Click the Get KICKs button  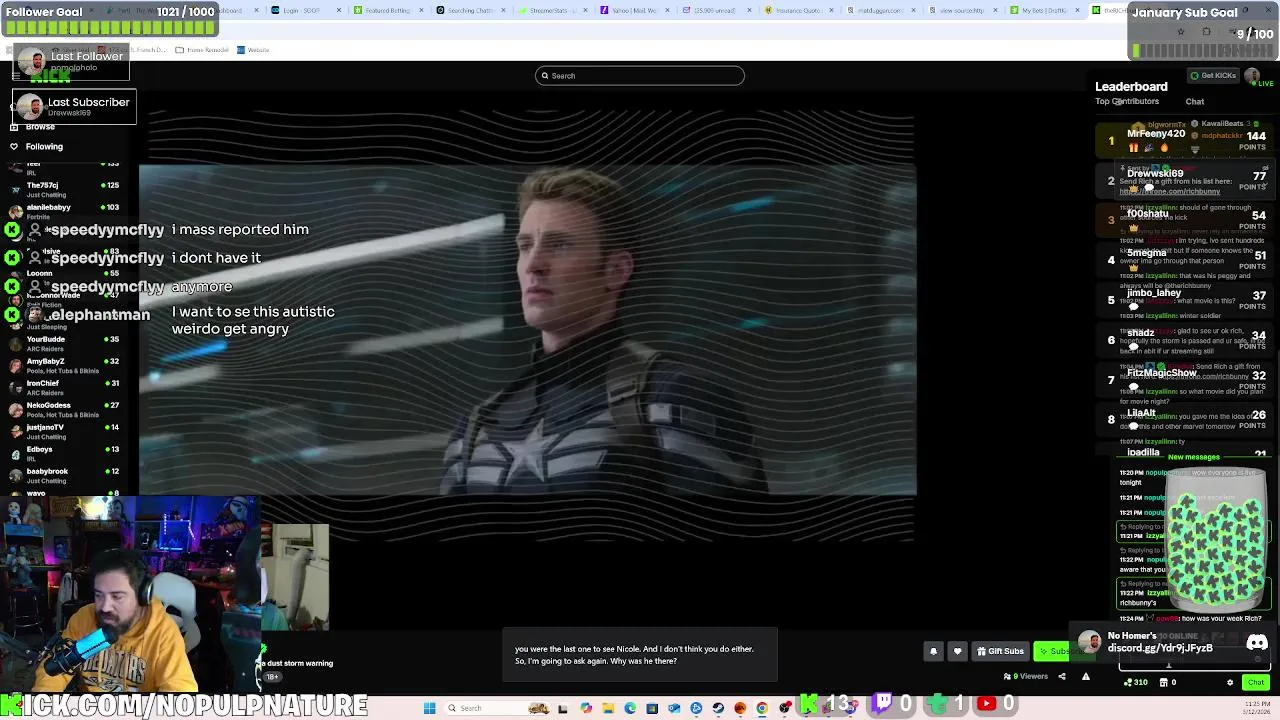pyautogui.click(x=1212, y=76)
